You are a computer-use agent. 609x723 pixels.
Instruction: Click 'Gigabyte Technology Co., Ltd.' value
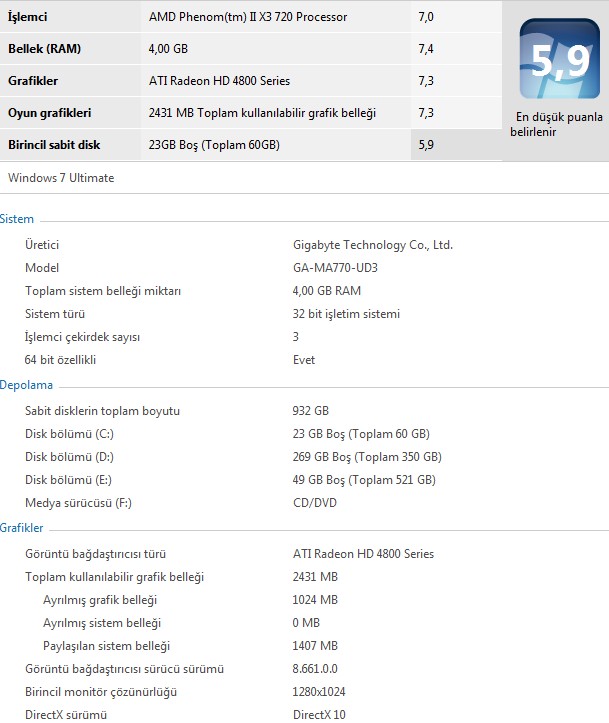pos(373,245)
